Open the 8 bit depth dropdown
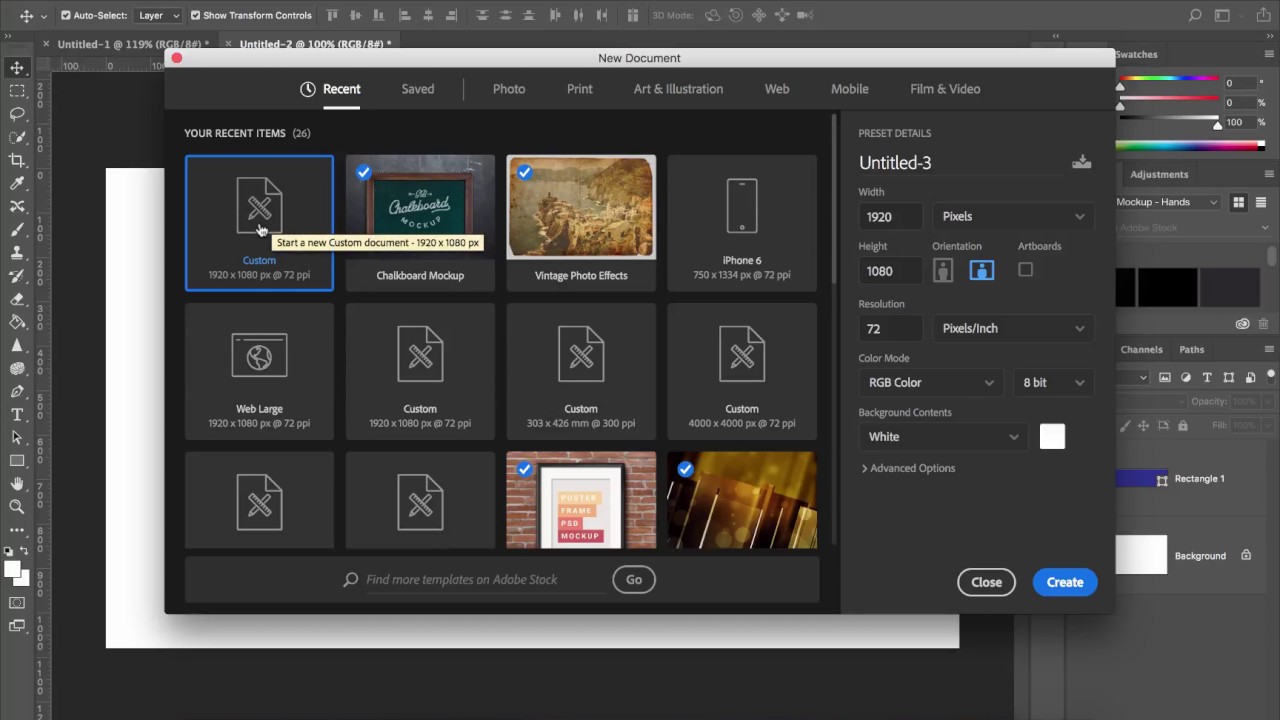Screen dimensions: 1280x720 click(x=1052, y=382)
